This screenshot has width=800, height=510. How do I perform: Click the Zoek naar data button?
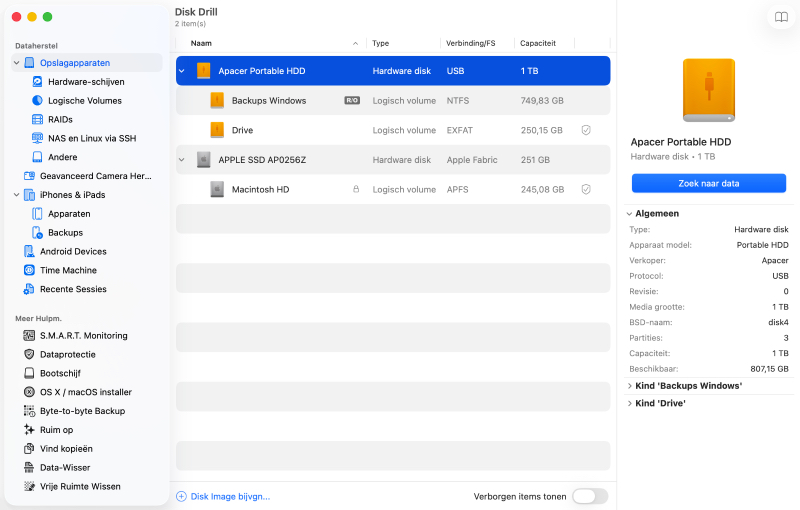click(x=708, y=183)
